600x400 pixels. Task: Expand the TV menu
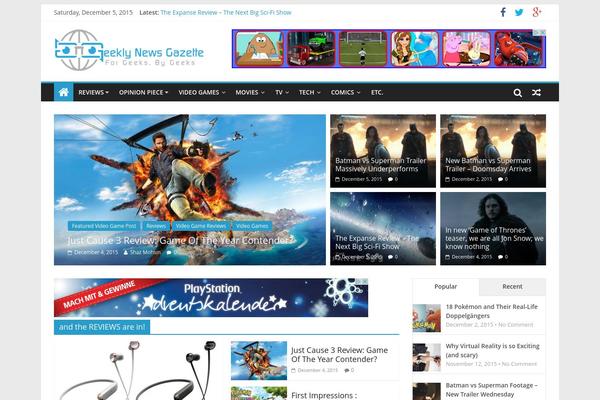[282, 92]
